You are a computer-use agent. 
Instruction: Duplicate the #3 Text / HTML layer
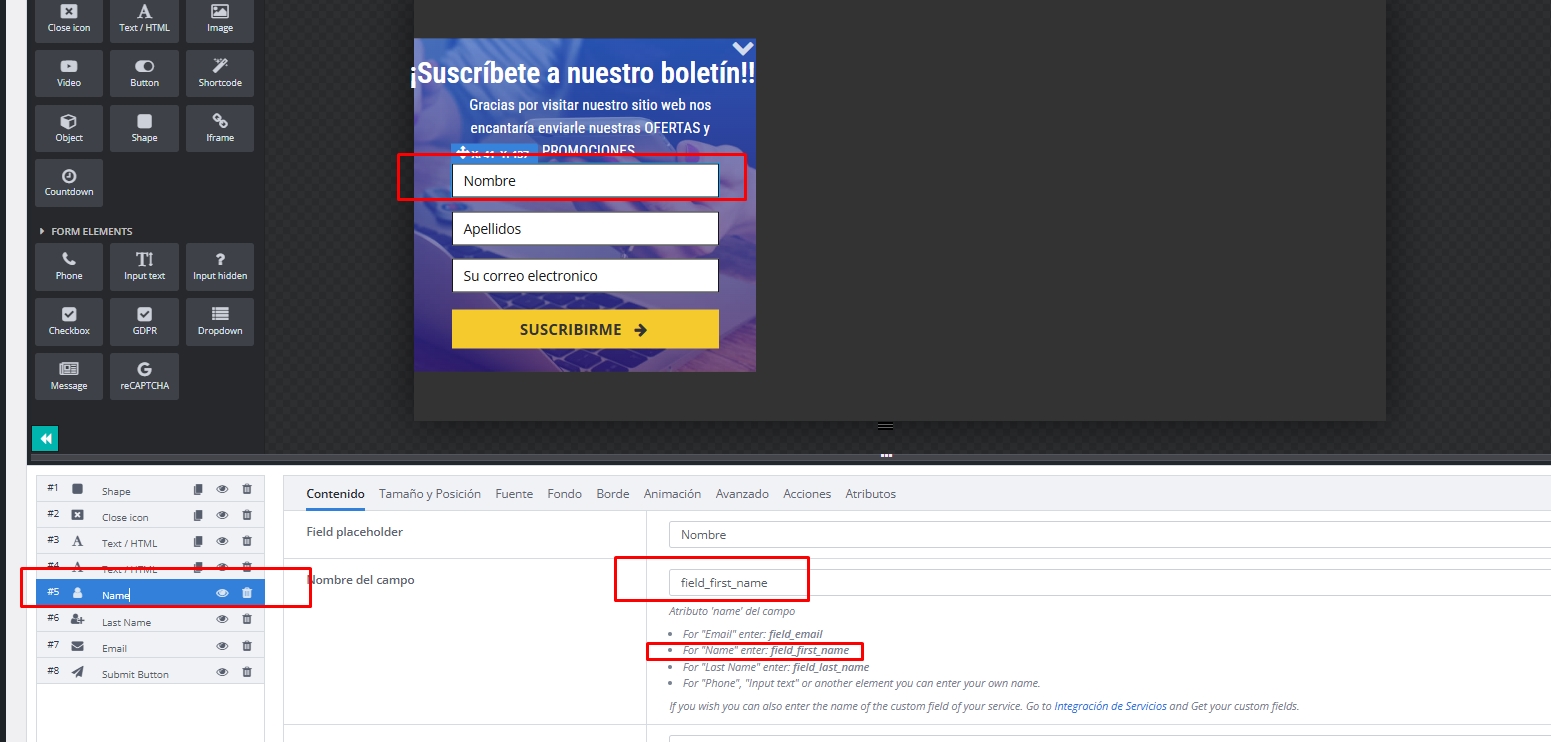pos(198,541)
